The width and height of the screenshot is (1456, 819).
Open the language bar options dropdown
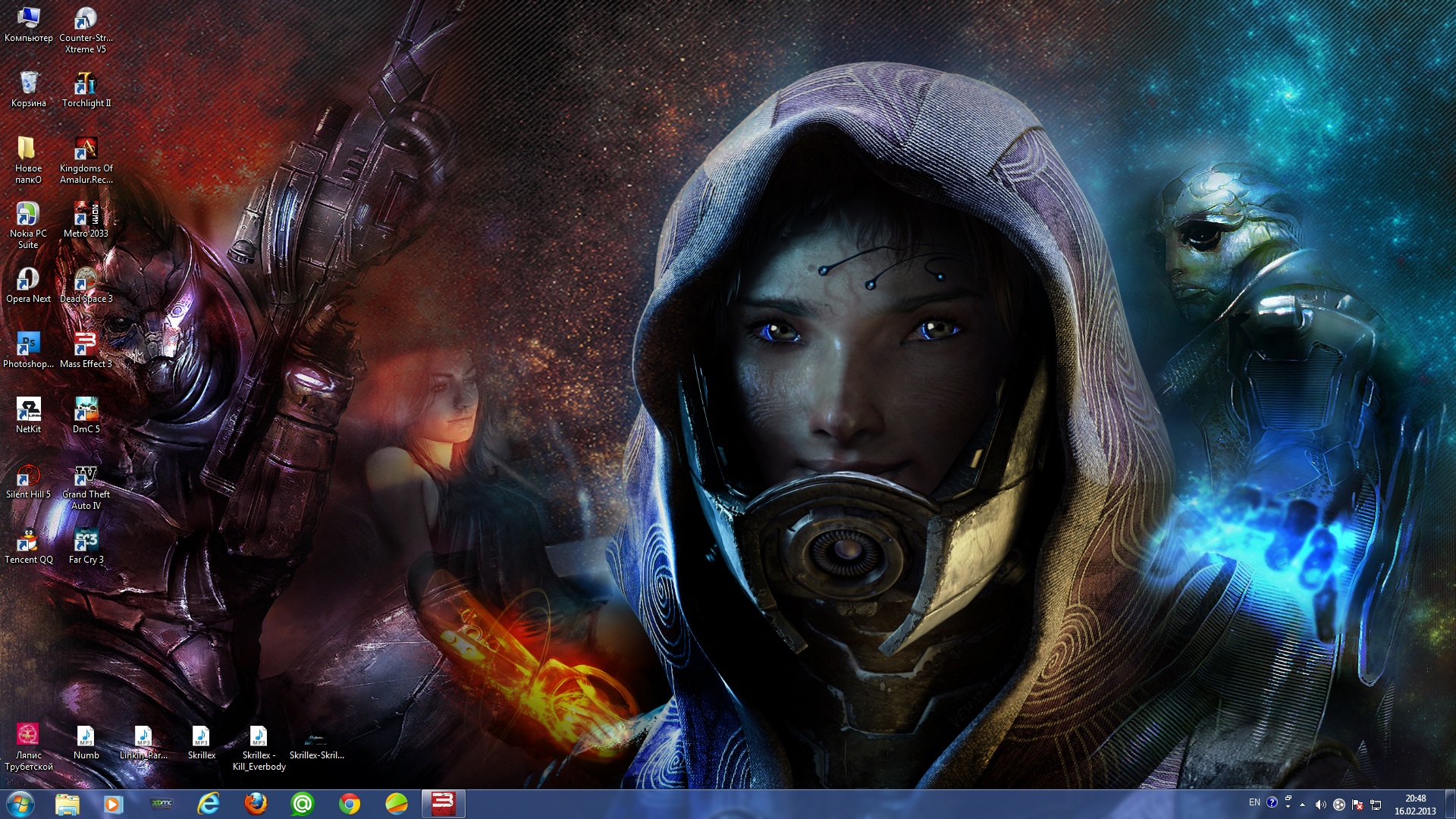1288,808
